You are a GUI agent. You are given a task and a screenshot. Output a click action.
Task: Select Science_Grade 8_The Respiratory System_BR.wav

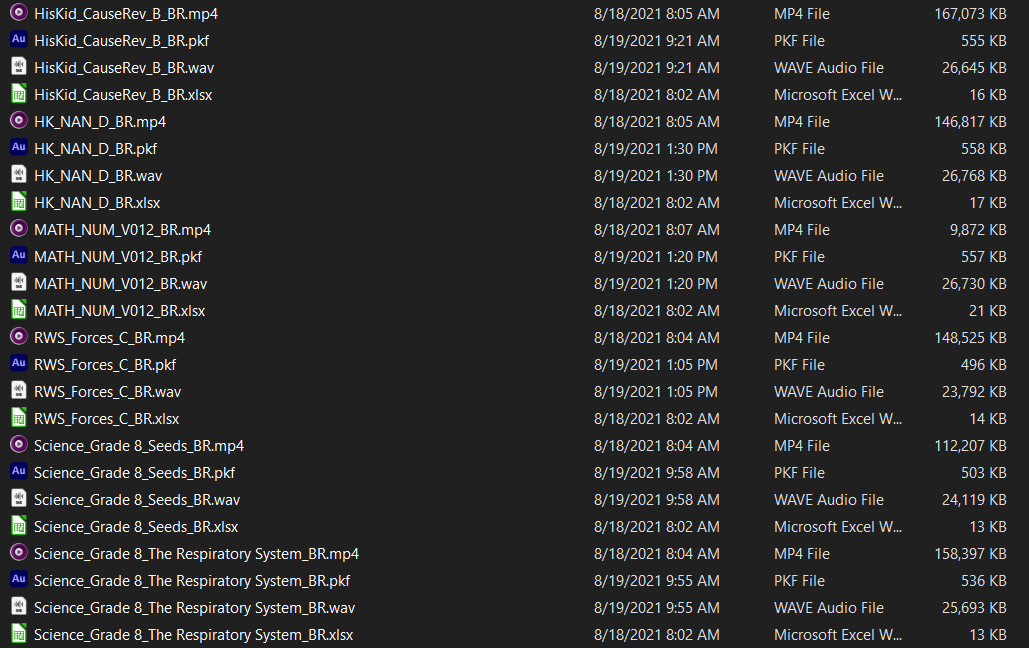(194, 607)
